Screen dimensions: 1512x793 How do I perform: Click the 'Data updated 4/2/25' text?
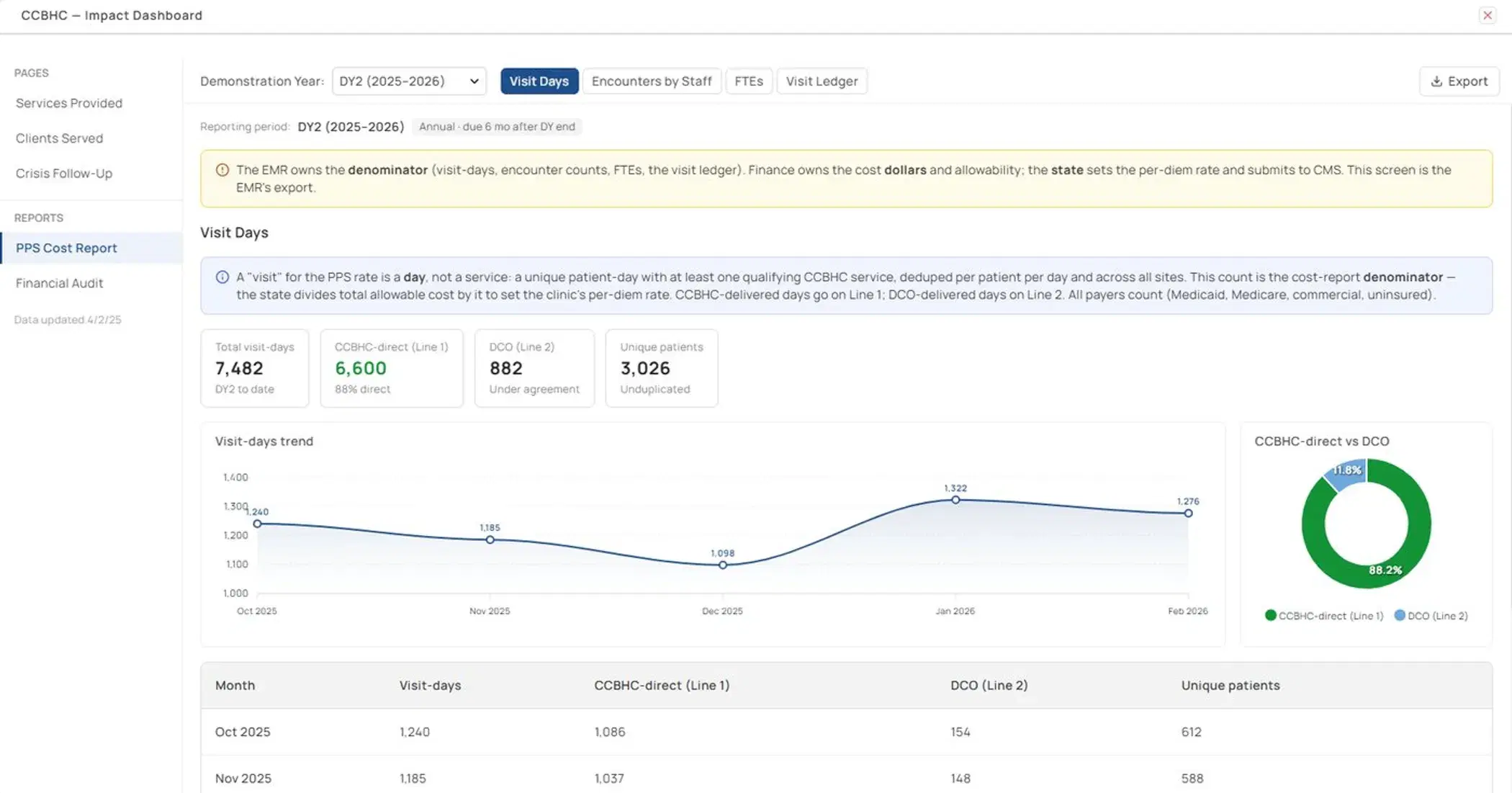(68, 320)
